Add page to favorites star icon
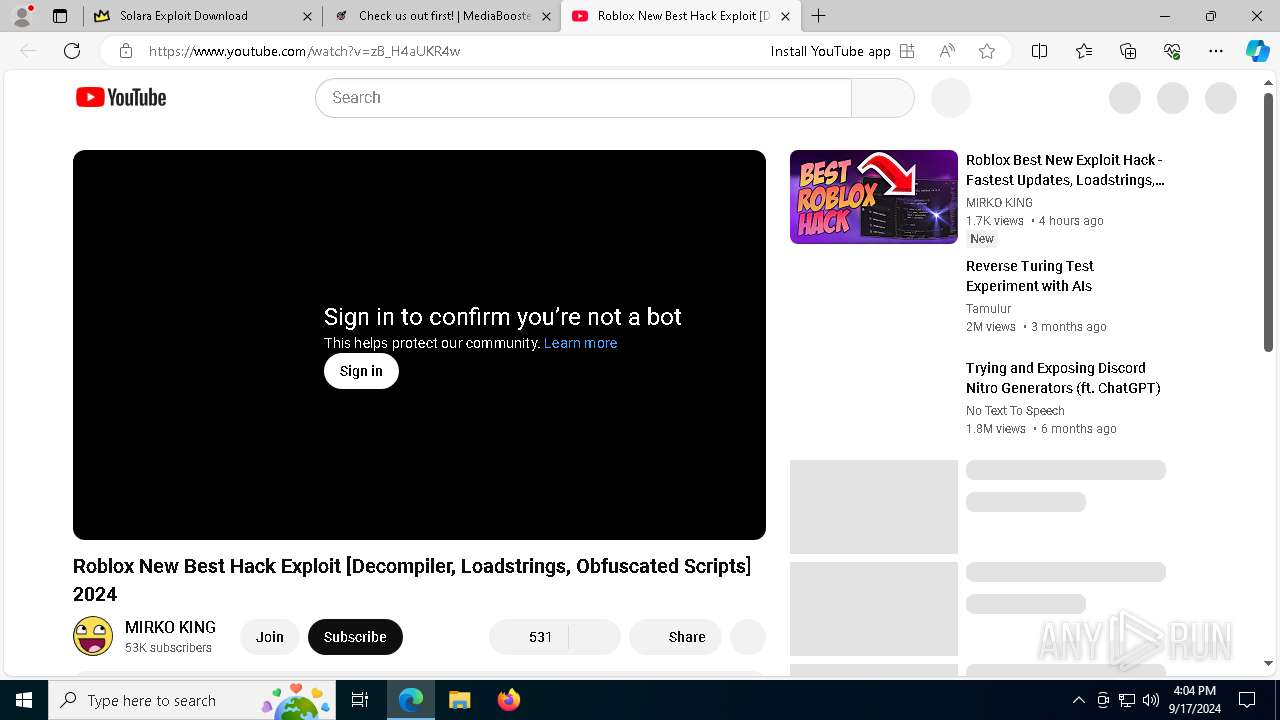 click(987, 51)
